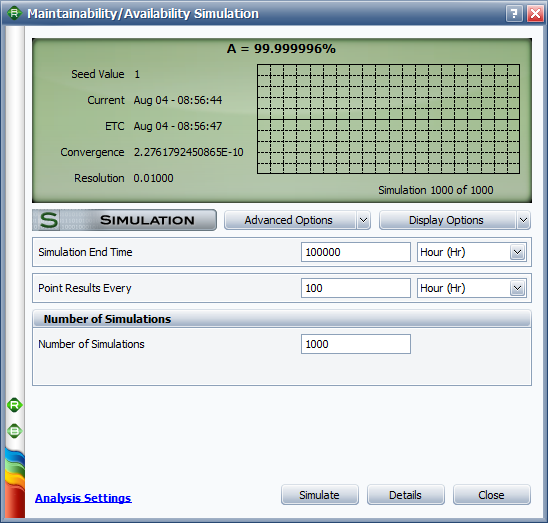Screen dimensions: 548x523
Task: Open the Advanced Options dropdown arrow
Action: tap(363, 220)
